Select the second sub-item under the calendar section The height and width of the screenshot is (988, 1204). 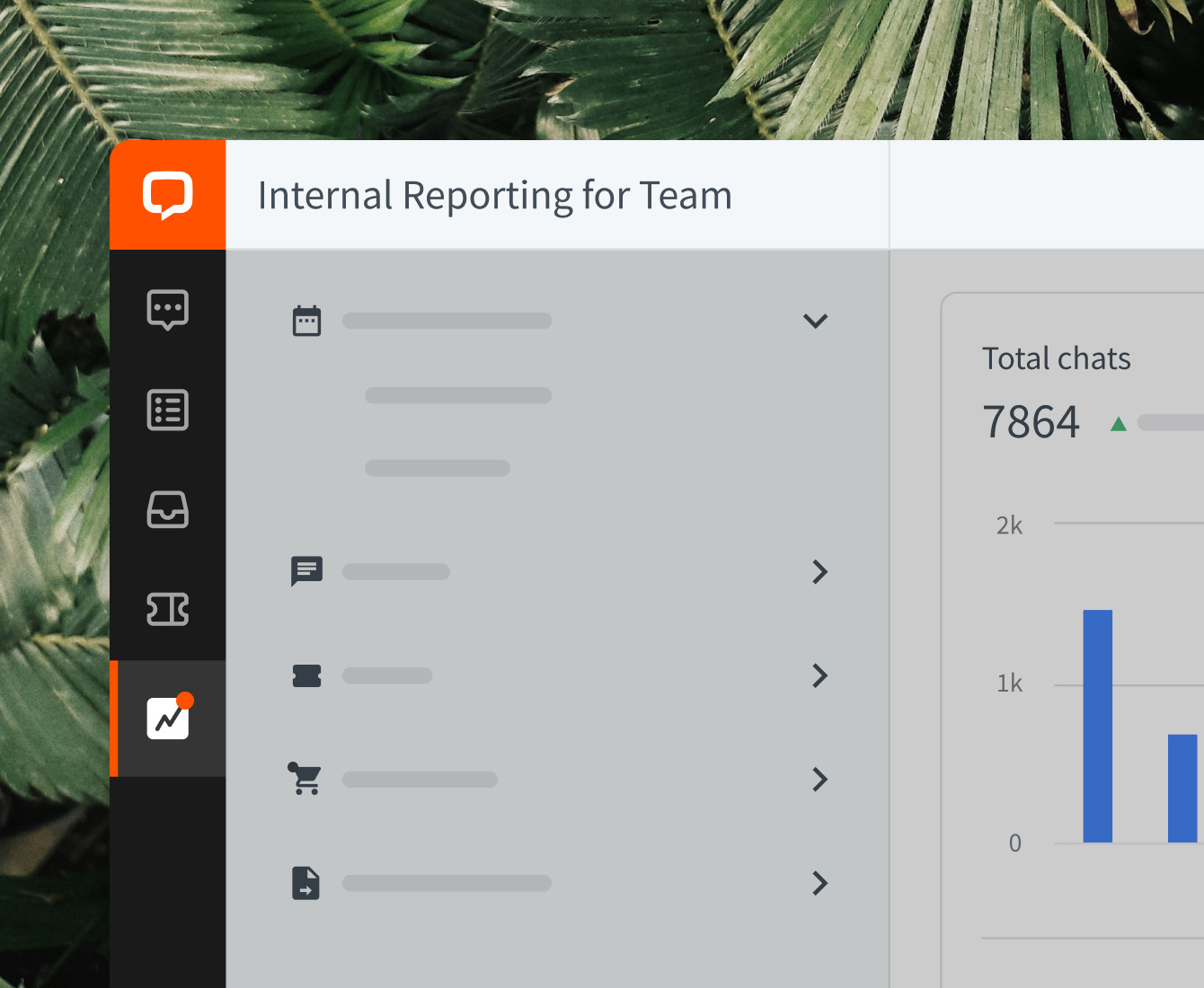[x=438, y=468]
